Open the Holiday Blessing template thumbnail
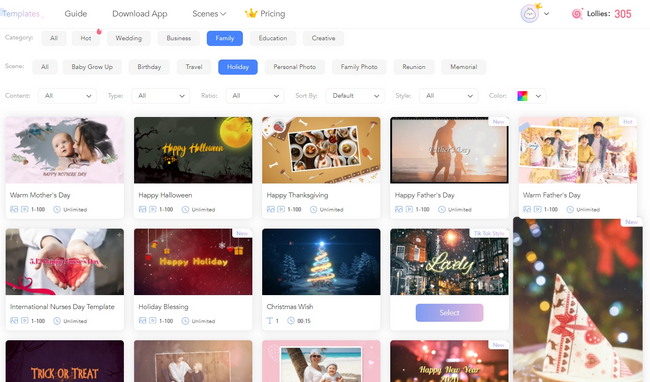This screenshot has width=650, height=382. pos(193,262)
